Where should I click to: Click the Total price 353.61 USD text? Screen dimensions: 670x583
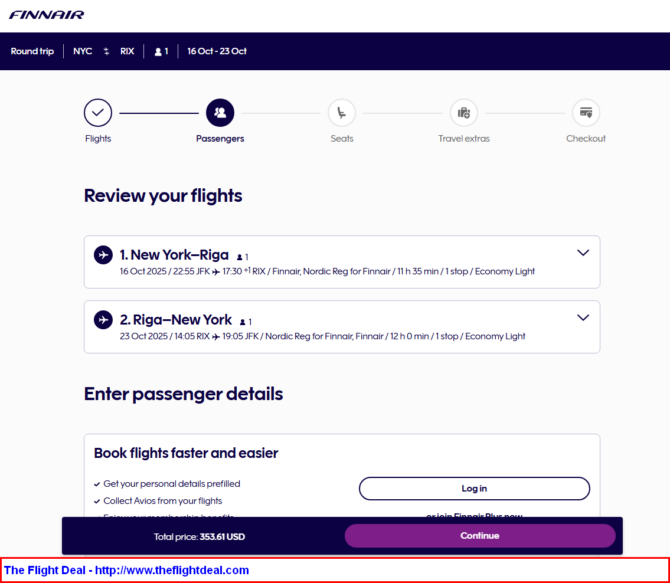tap(200, 537)
